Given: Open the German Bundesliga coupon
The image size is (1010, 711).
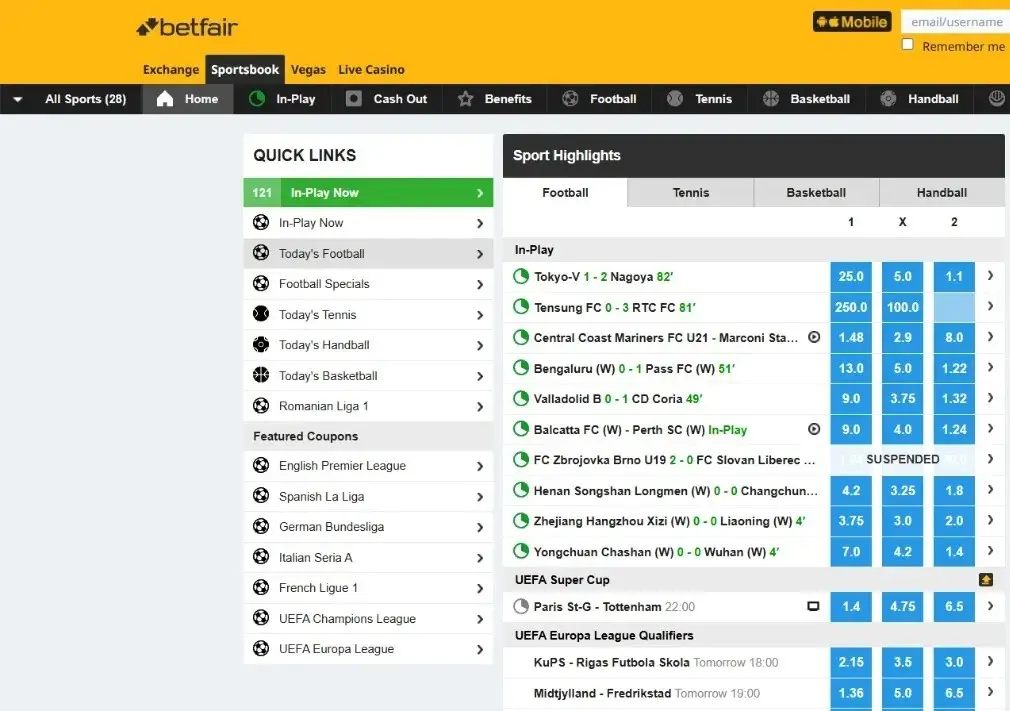Looking at the screenshot, I should (368, 527).
